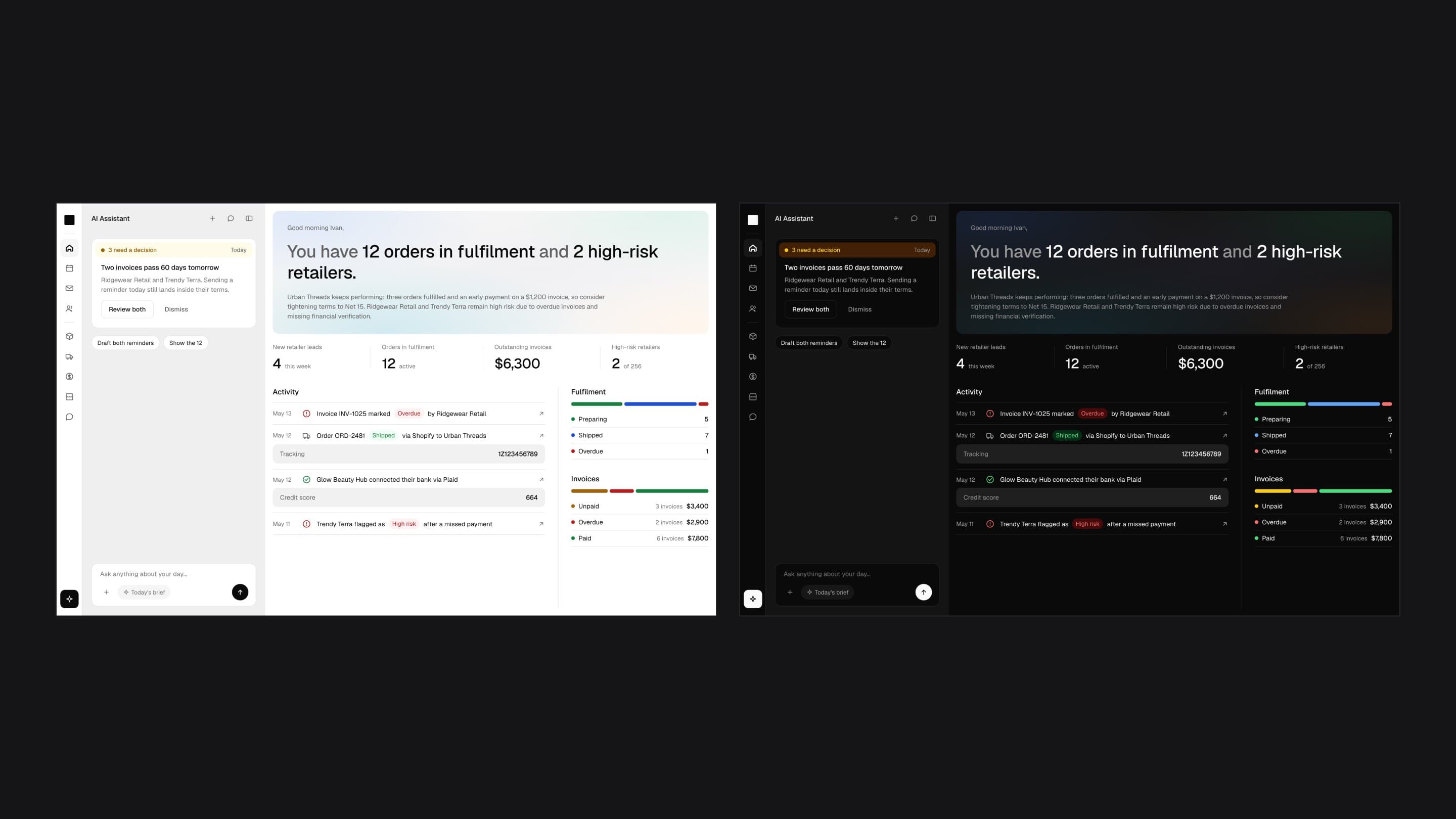This screenshot has height=819, width=1456.
Task: Open ORD-2481 activity arrow in light theme
Action: pyautogui.click(x=541, y=435)
